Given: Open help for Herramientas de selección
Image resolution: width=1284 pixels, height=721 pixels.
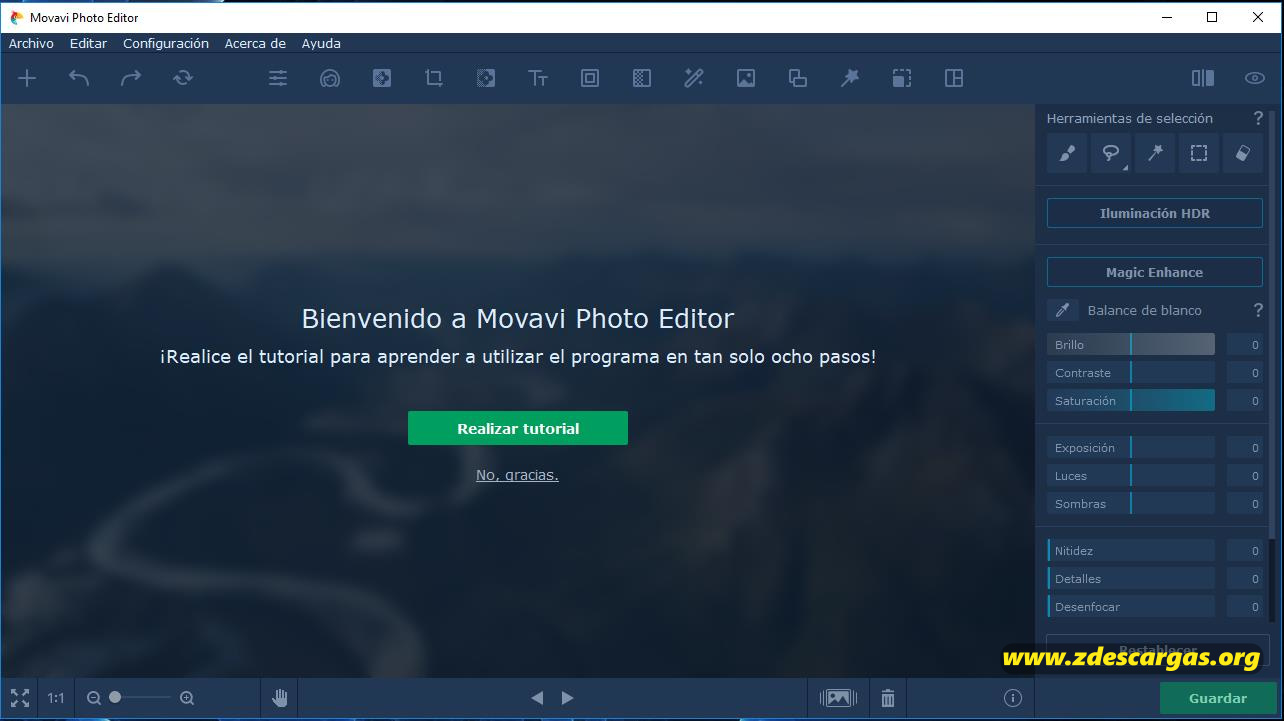Looking at the screenshot, I should [x=1258, y=118].
